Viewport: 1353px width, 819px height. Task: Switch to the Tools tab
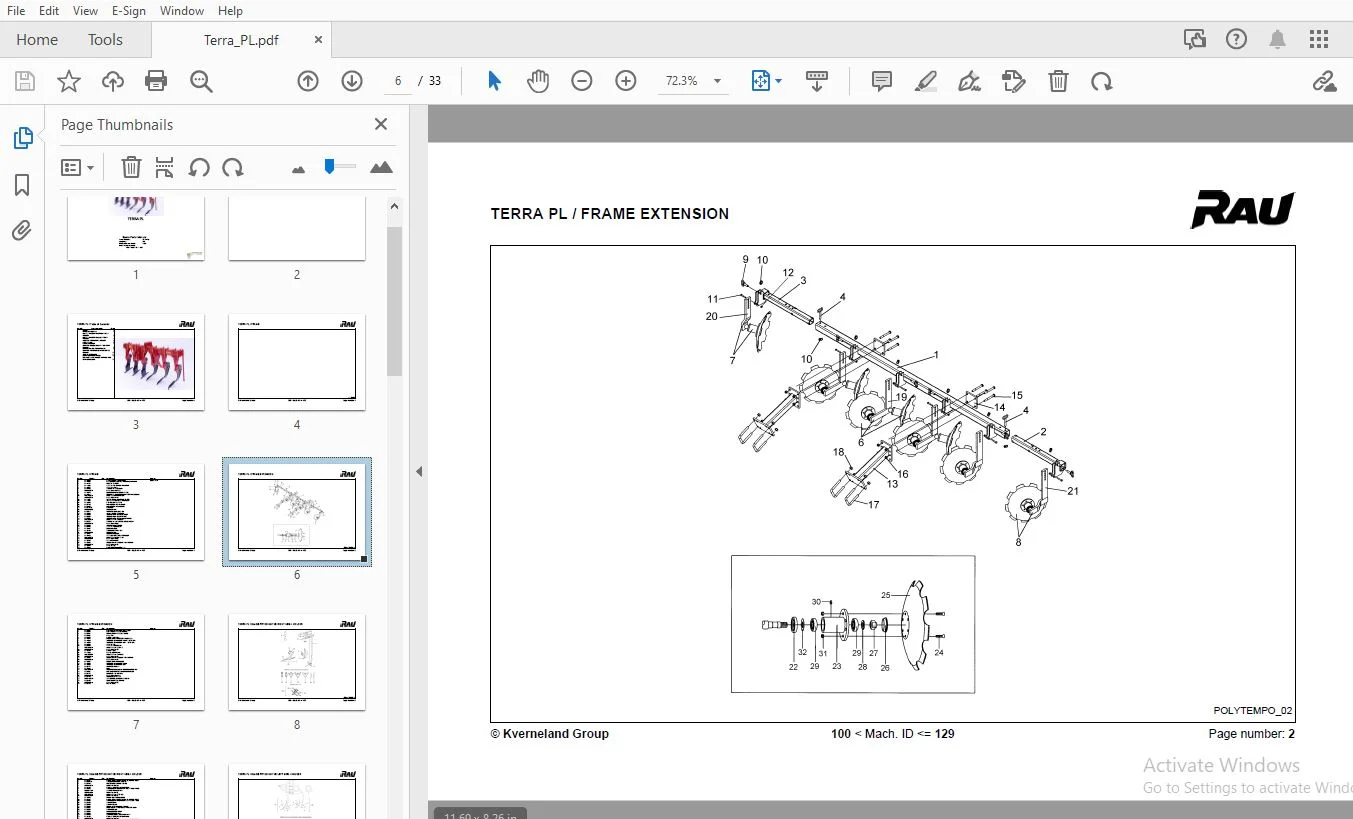pyautogui.click(x=105, y=40)
